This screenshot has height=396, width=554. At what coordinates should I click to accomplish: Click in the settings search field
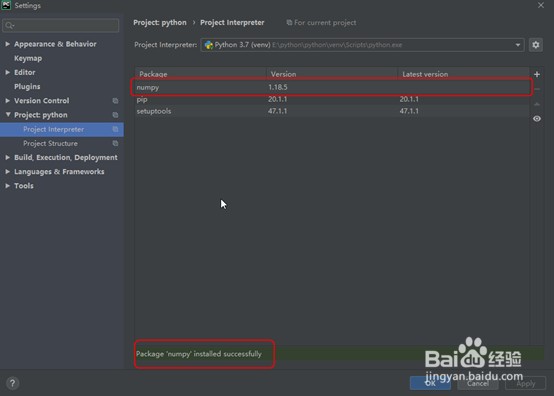point(61,25)
